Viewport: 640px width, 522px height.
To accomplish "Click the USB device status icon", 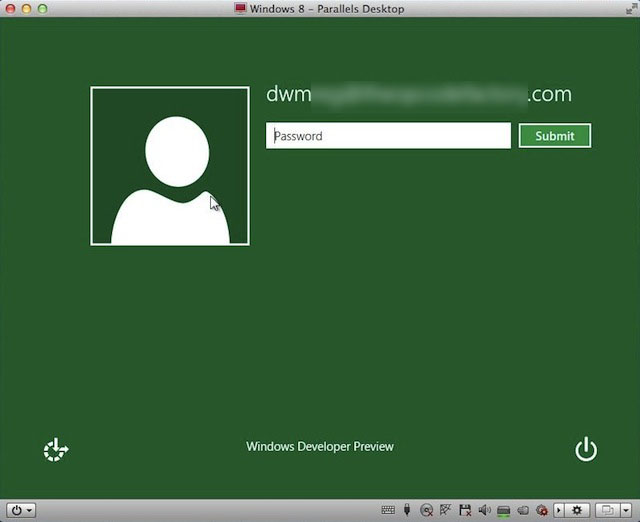I will (407, 510).
